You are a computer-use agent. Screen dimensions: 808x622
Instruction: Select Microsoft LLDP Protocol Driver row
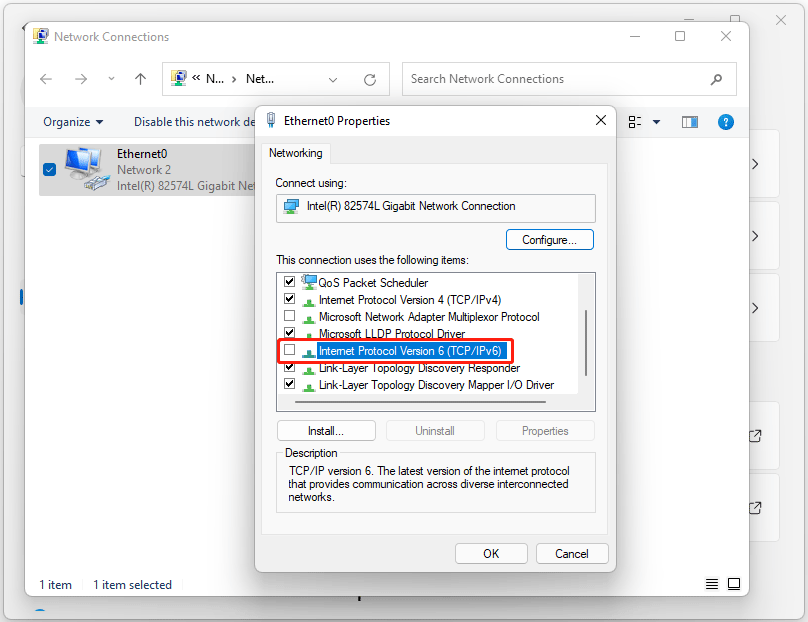point(391,334)
